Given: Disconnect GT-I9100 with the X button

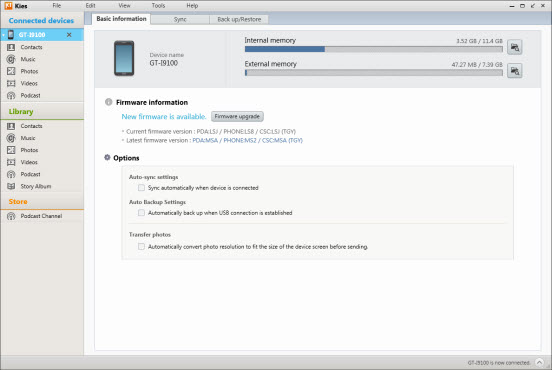Looking at the screenshot, I should click(69, 35).
